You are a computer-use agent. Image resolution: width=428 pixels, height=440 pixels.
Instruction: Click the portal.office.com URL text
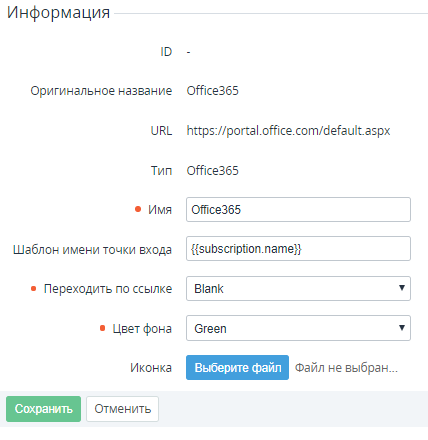pyautogui.click(x=288, y=131)
